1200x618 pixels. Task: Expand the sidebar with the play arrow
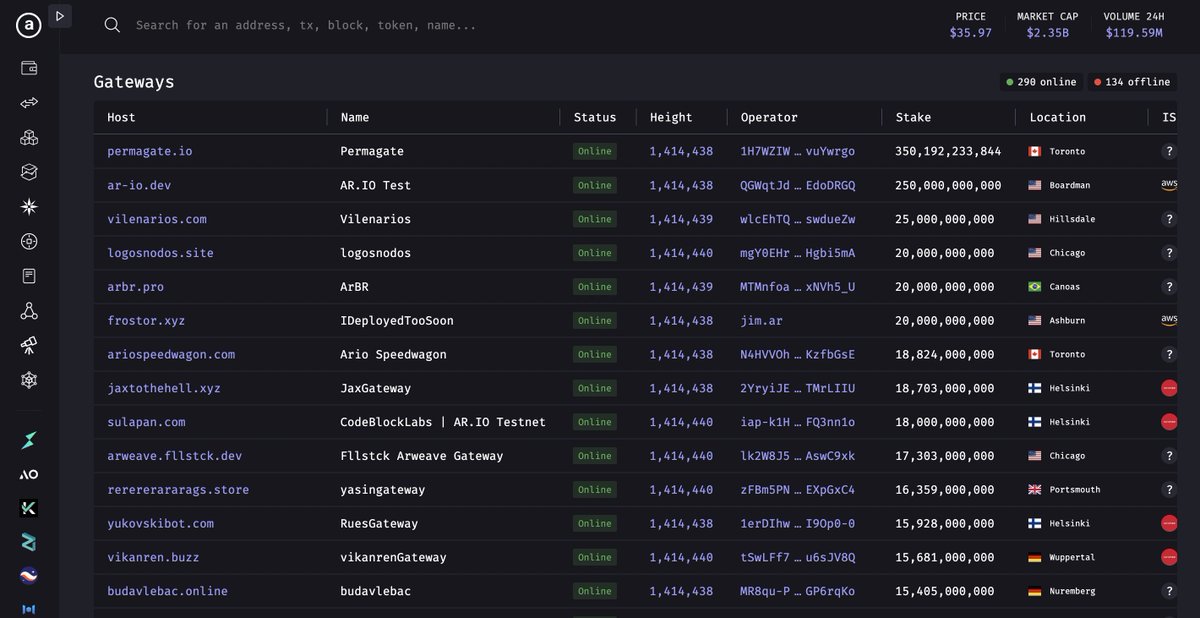tap(60, 16)
